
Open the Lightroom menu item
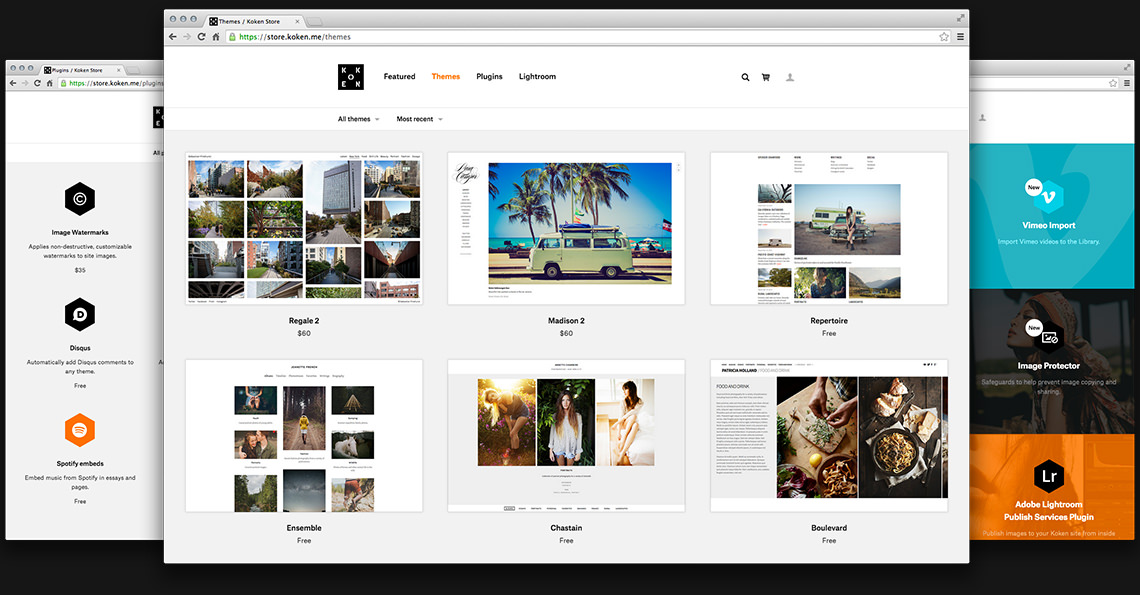(537, 76)
